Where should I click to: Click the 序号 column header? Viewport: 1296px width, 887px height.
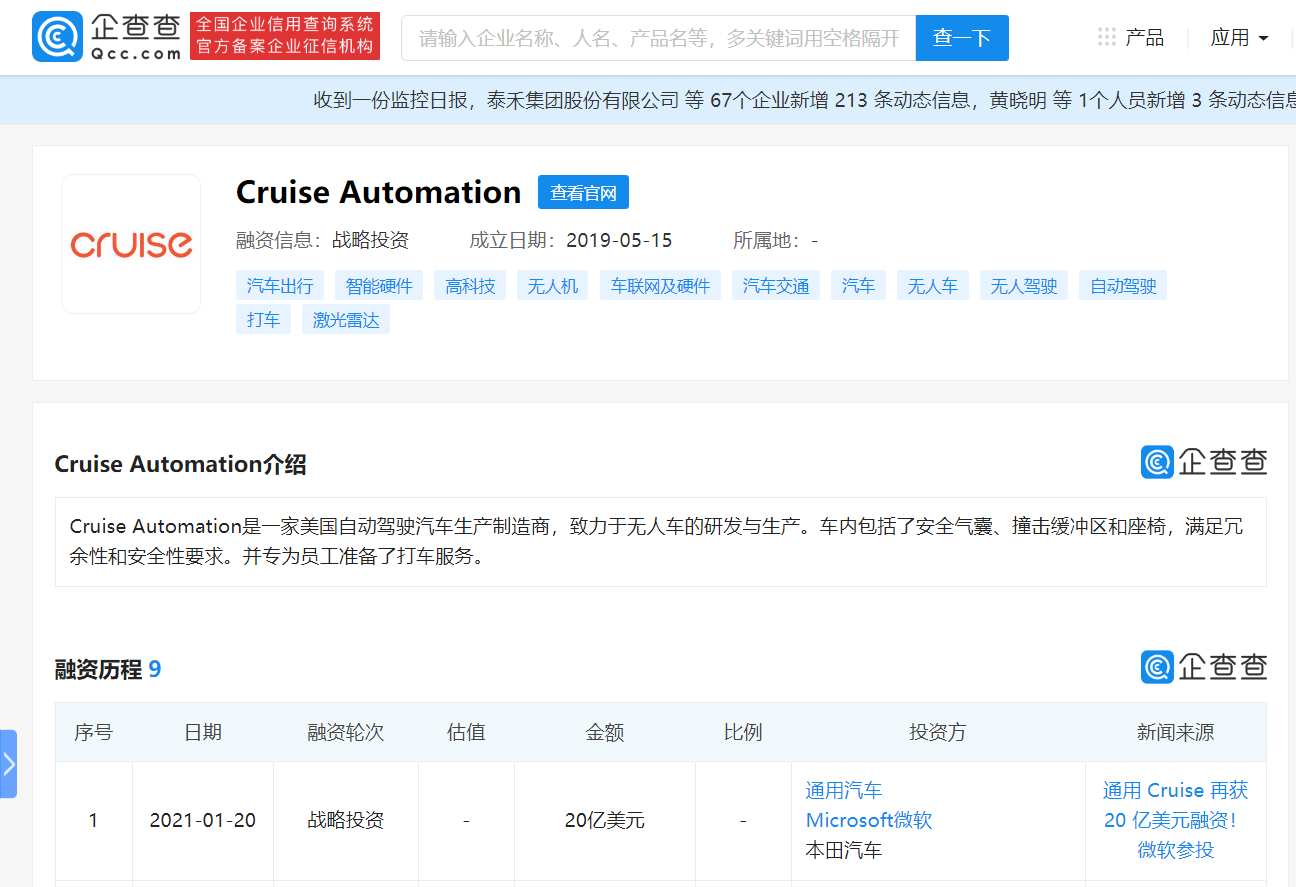coord(94,732)
